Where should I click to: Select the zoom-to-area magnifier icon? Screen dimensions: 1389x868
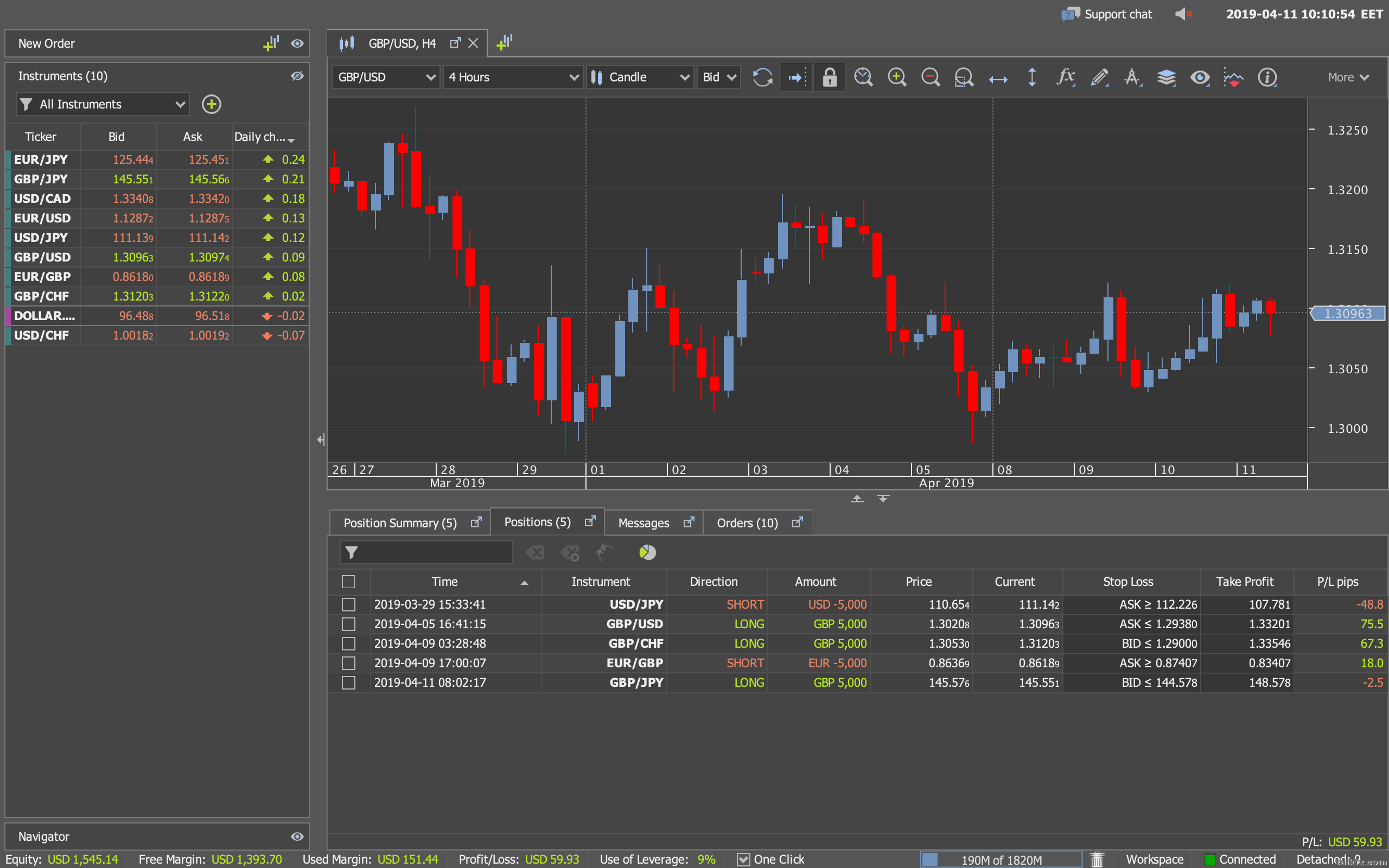pyautogui.click(x=964, y=77)
